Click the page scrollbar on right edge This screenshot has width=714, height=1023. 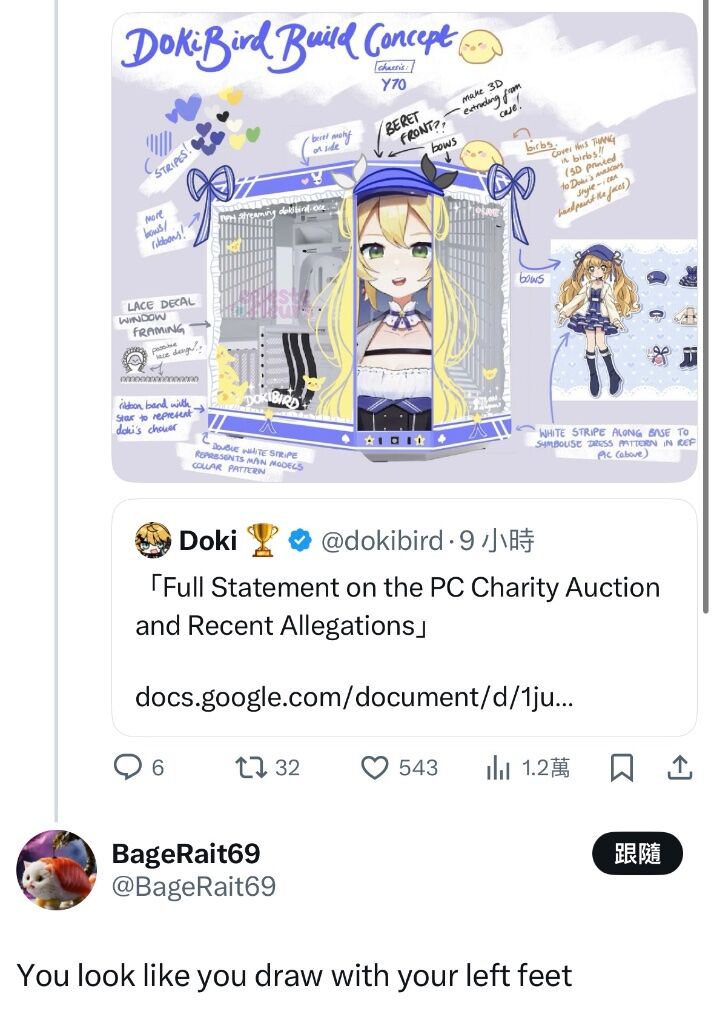coord(706,307)
